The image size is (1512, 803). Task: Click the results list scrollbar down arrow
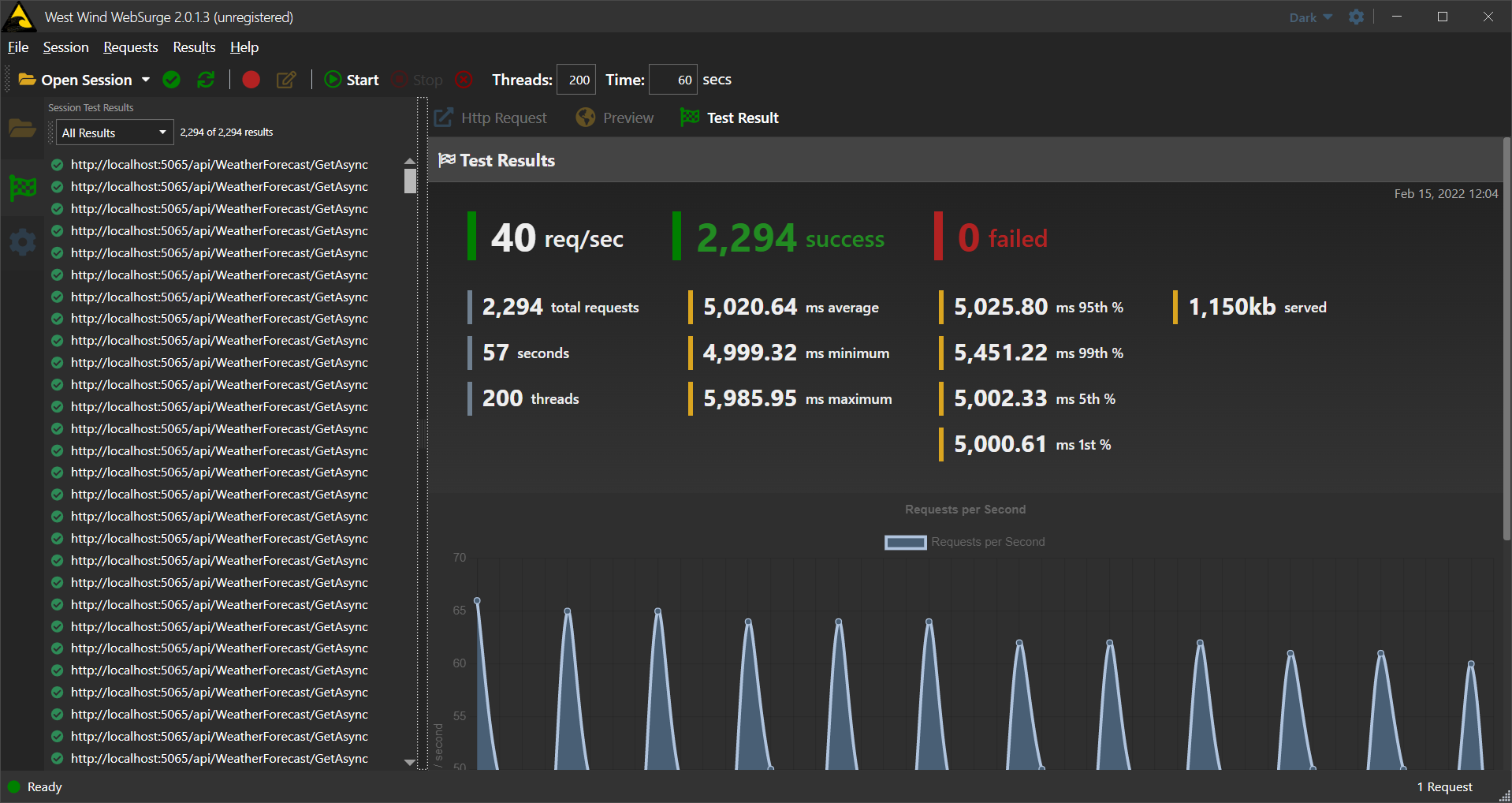(409, 762)
